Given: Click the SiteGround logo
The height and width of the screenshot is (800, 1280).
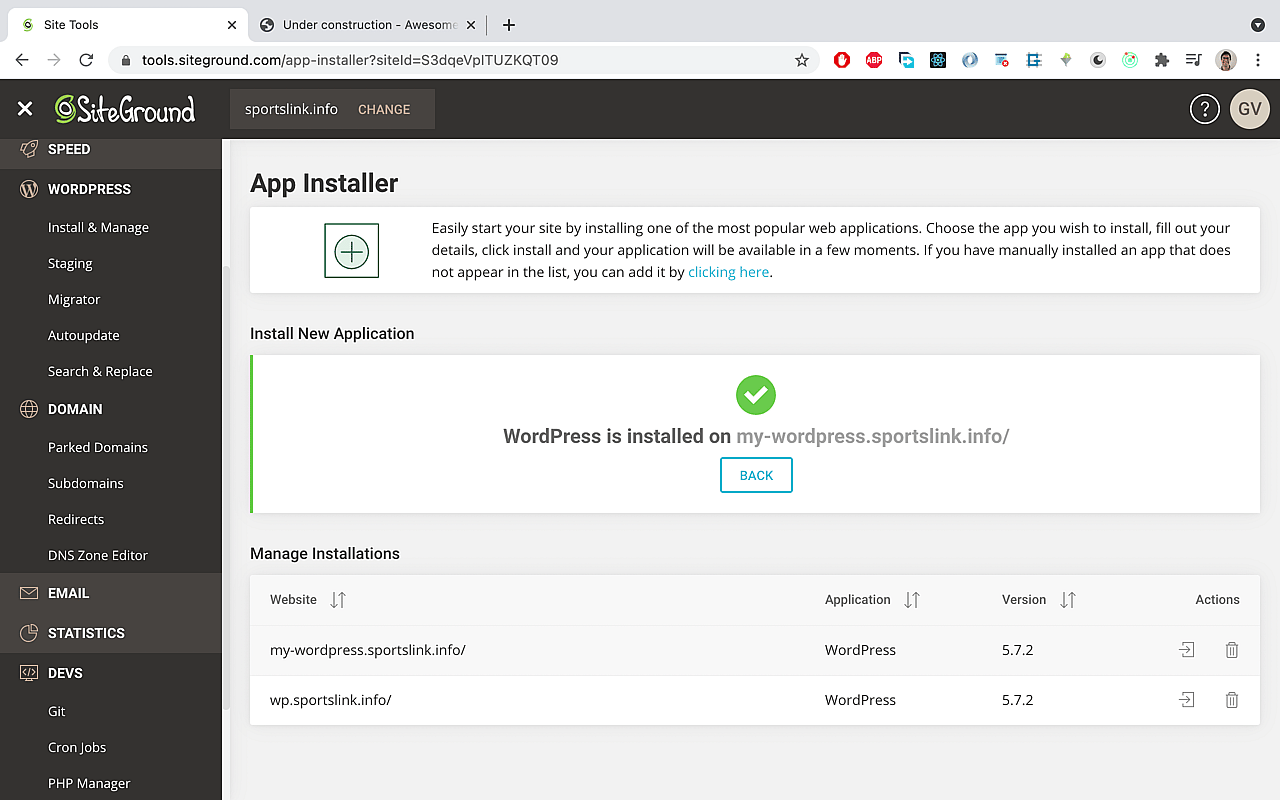Looking at the screenshot, I should pos(125,109).
